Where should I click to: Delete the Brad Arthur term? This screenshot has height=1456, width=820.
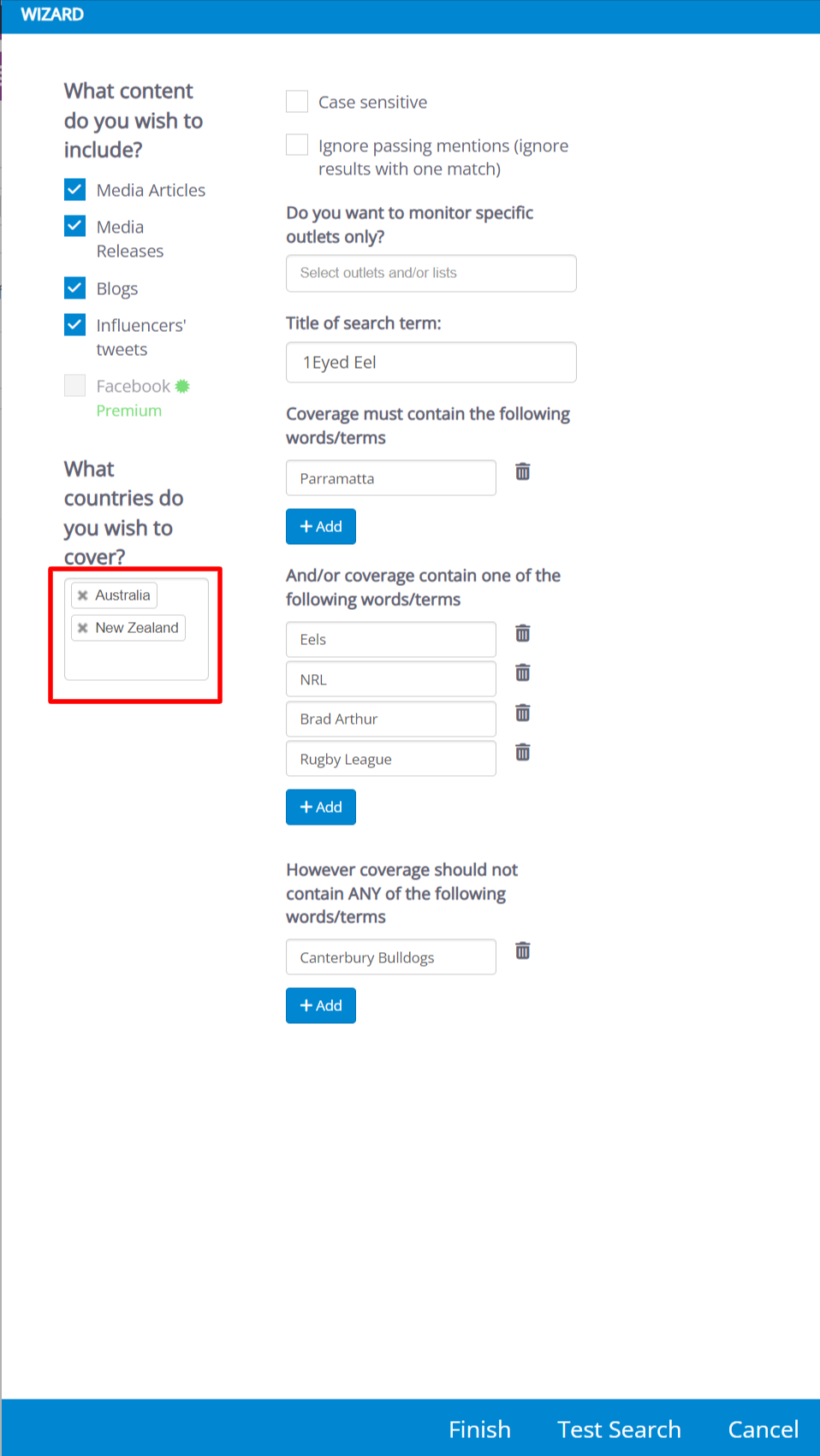click(x=523, y=713)
